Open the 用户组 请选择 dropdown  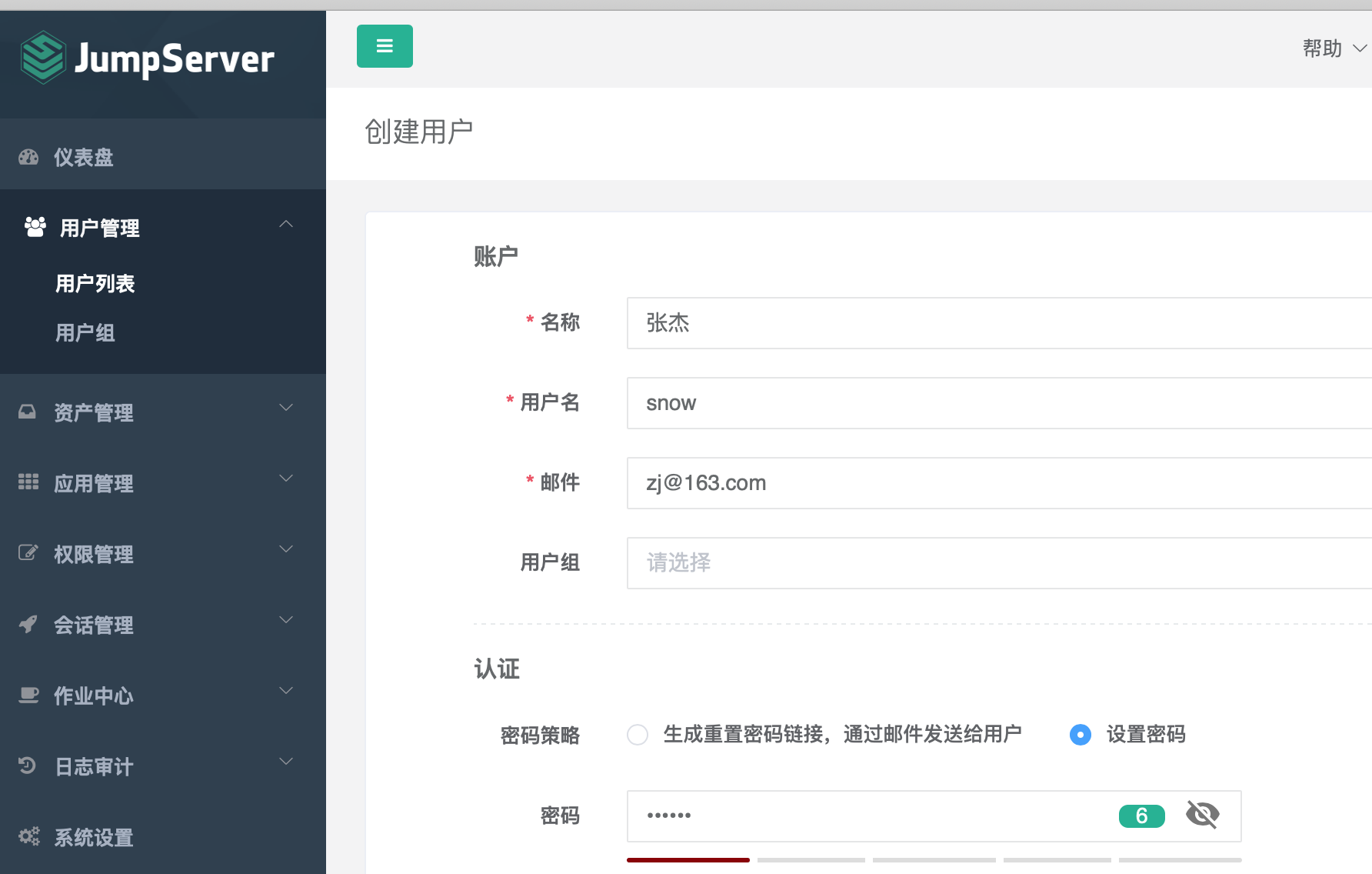coord(999,563)
